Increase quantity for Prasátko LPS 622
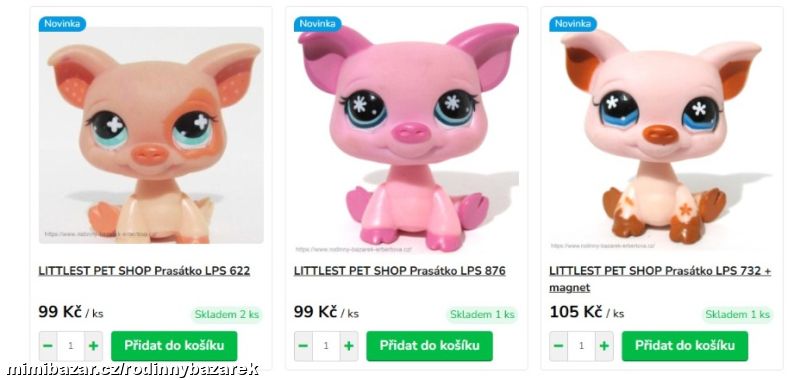This screenshot has height=380, width=800. pyautogui.click(x=93, y=346)
